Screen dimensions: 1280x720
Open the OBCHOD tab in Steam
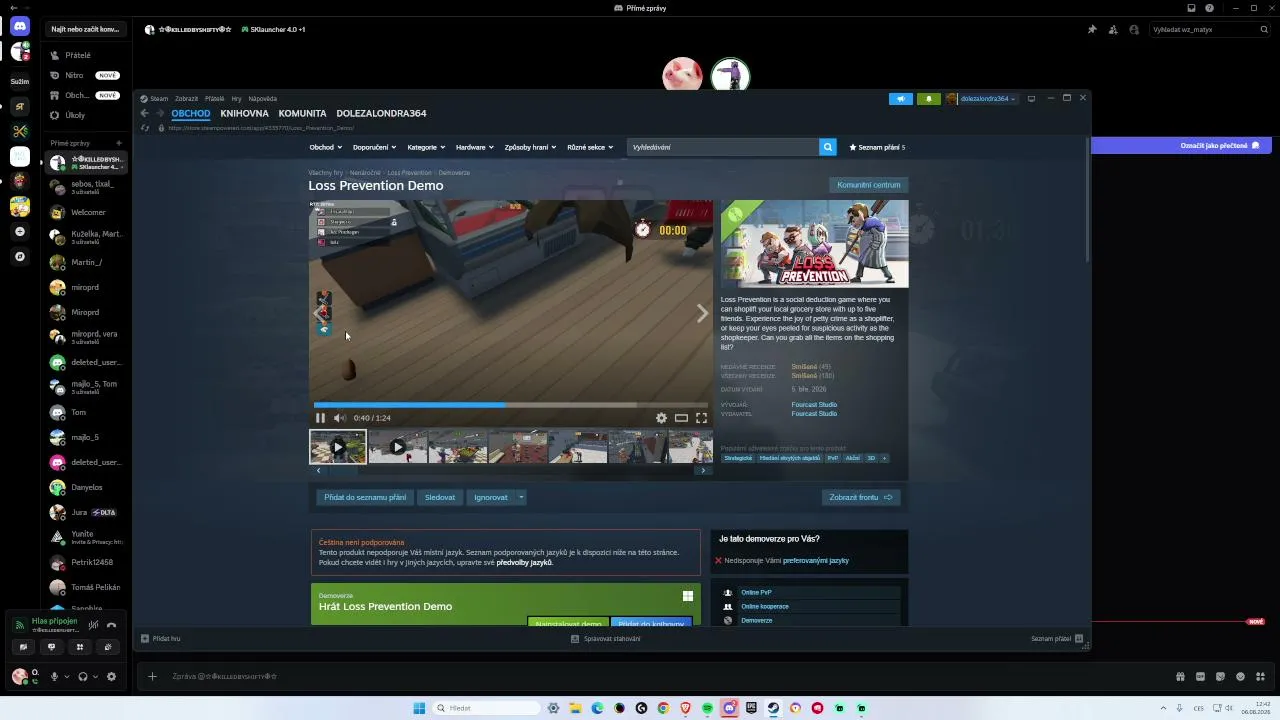(191, 114)
